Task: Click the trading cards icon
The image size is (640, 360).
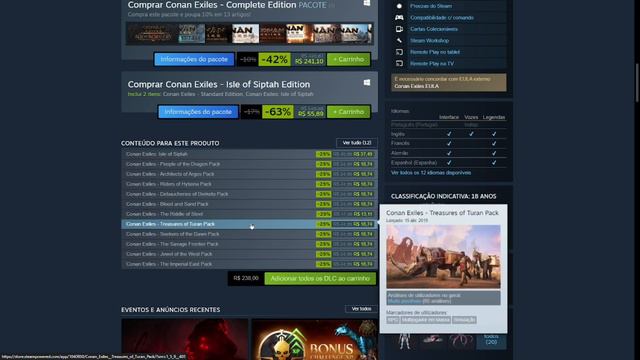Action: click(x=399, y=29)
